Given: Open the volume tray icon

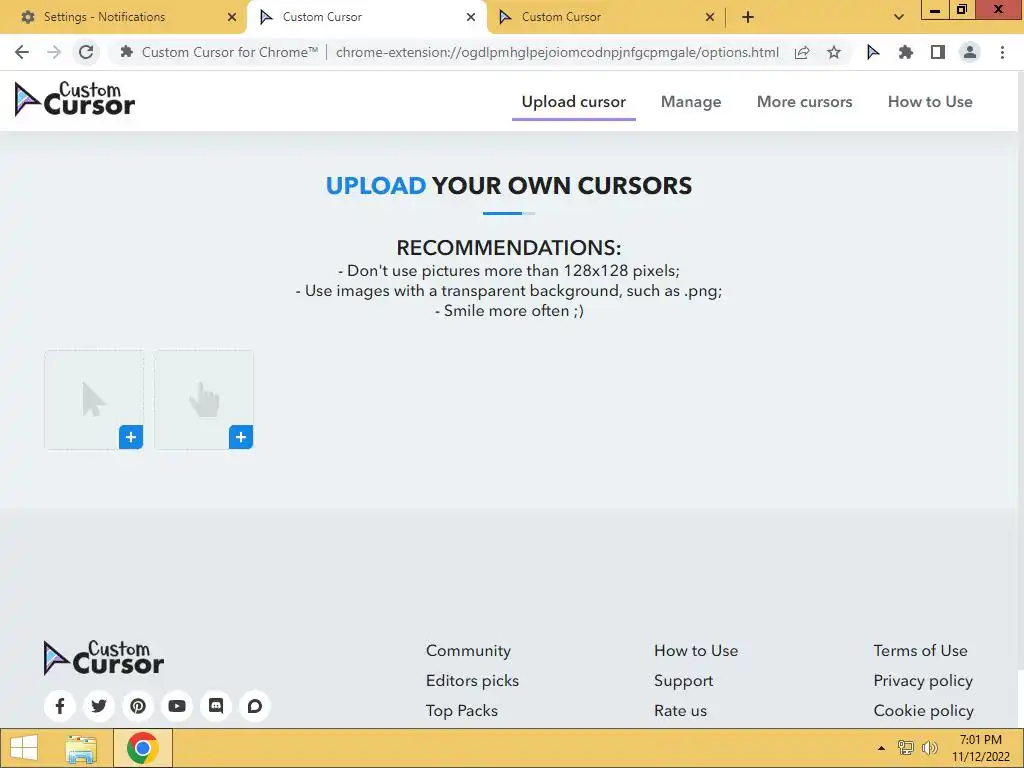Looking at the screenshot, I should 930,748.
